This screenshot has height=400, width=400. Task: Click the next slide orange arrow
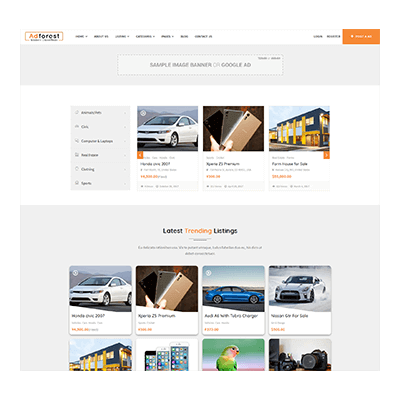click(326, 155)
